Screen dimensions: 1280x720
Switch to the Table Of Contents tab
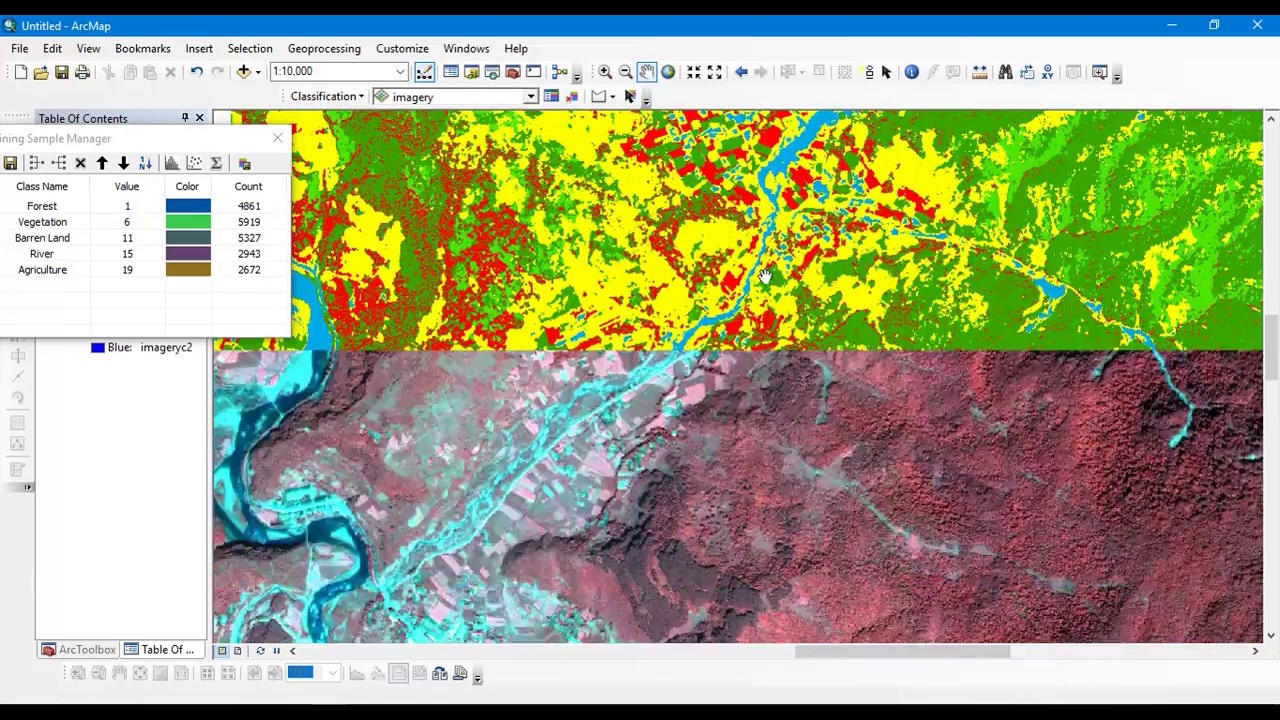pyautogui.click(x=160, y=650)
